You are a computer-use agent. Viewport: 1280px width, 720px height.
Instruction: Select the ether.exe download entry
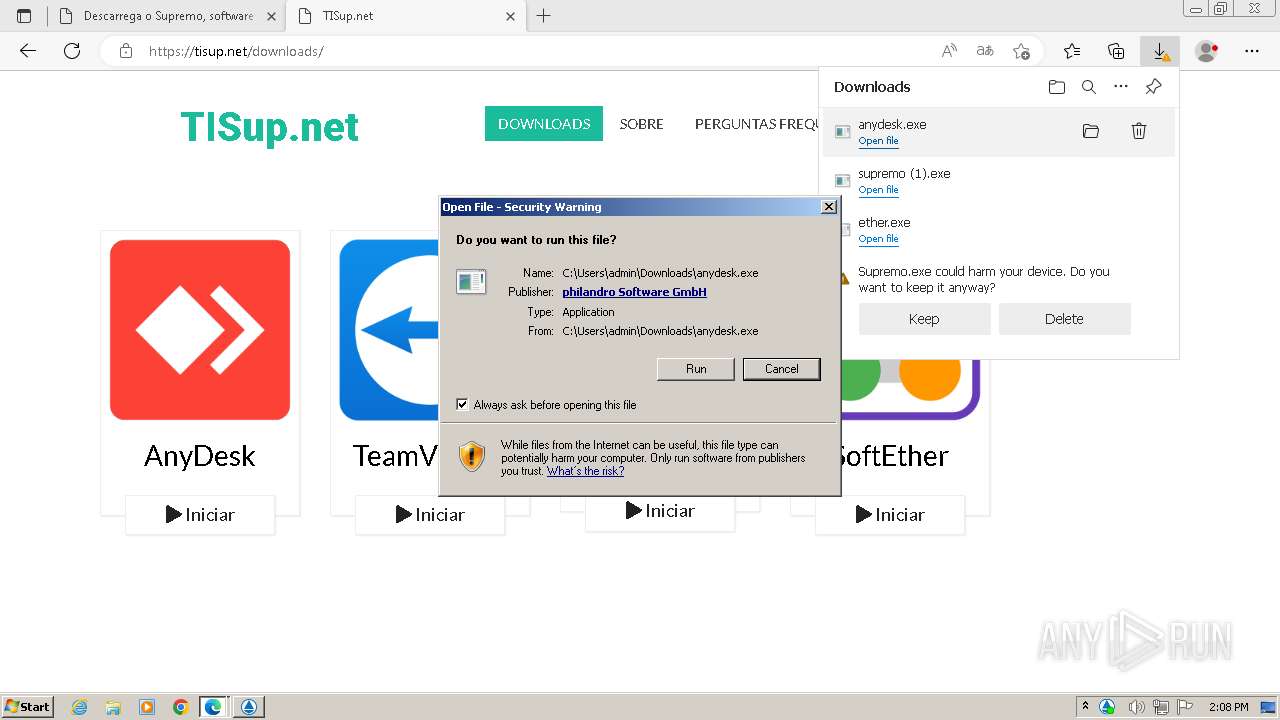tap(998, 230)
